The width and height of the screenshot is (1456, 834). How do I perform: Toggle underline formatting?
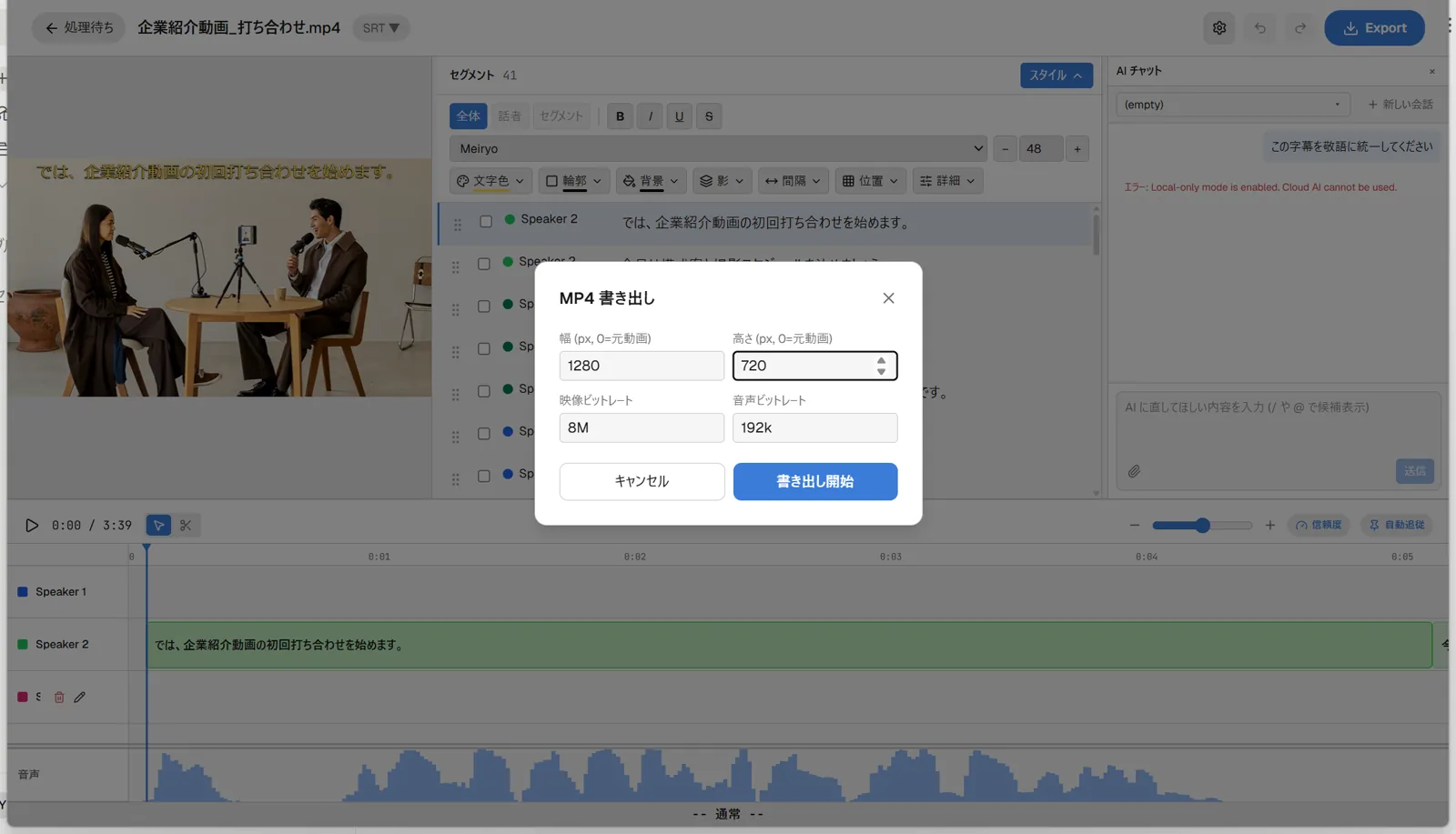click(679, 116)
